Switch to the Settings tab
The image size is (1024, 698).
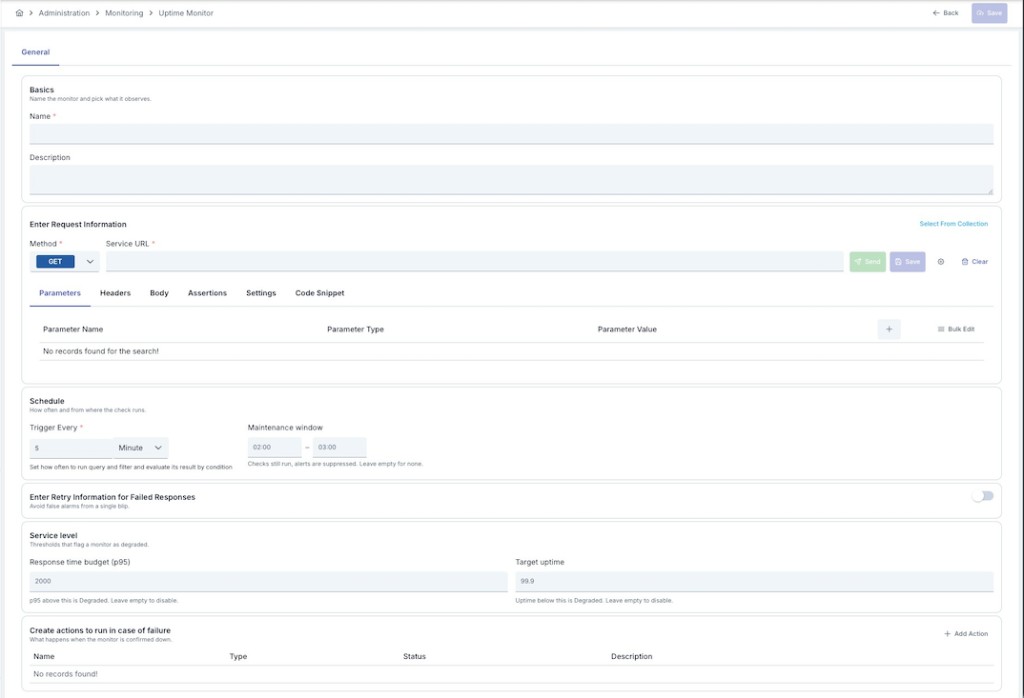(x=261, y=293)
